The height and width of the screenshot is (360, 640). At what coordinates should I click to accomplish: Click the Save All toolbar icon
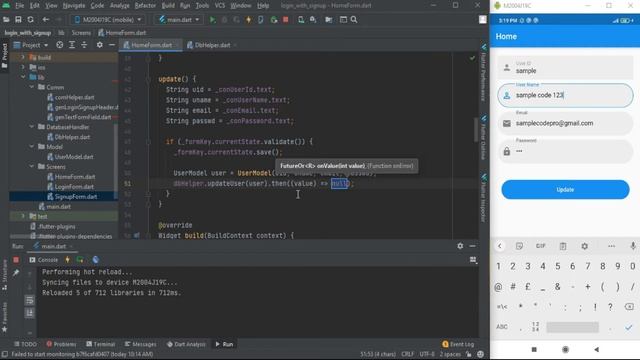click(x=18, y=20)
